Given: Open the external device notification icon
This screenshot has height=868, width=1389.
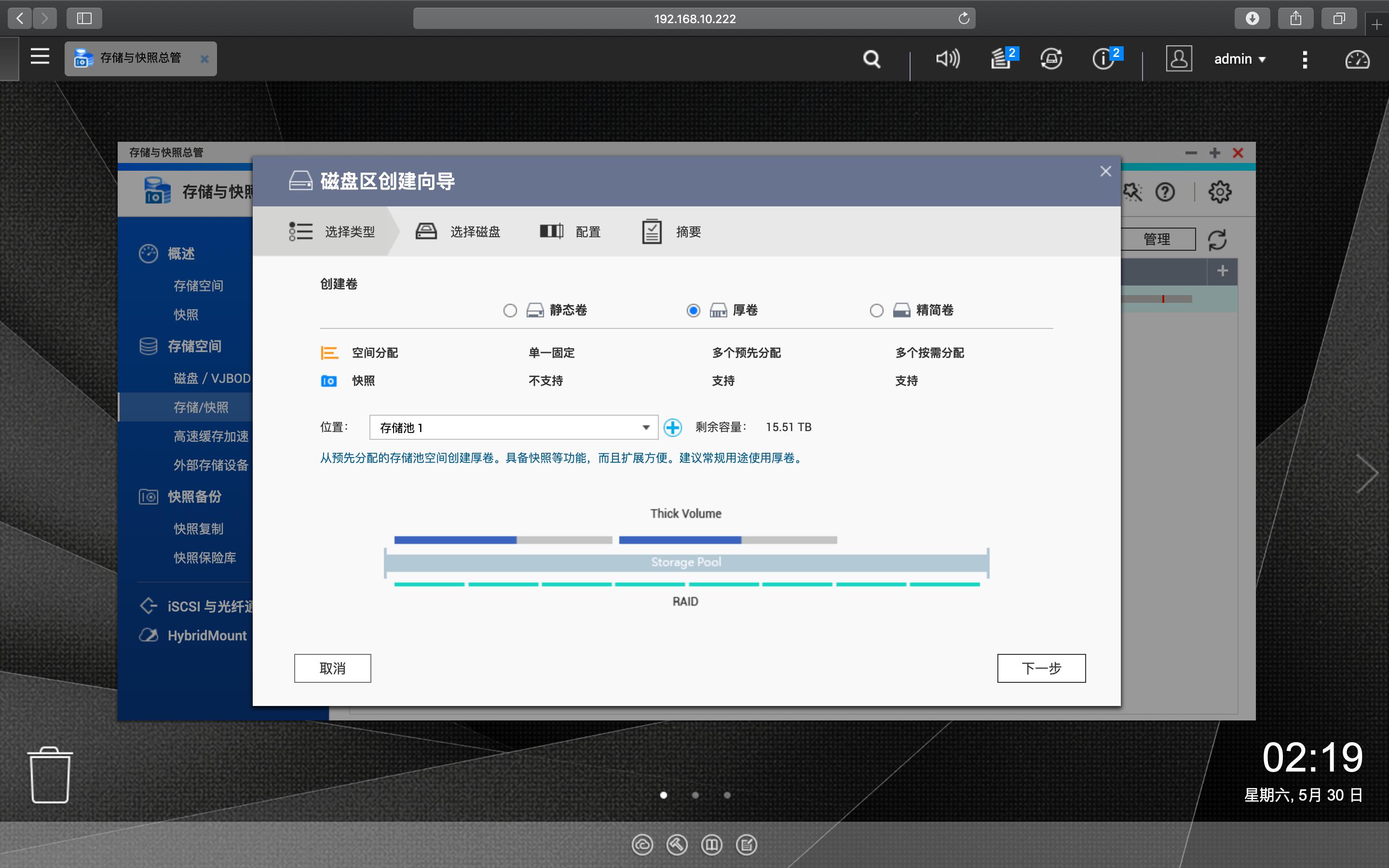Looking at the screenshot, I should pos(1051,58).
